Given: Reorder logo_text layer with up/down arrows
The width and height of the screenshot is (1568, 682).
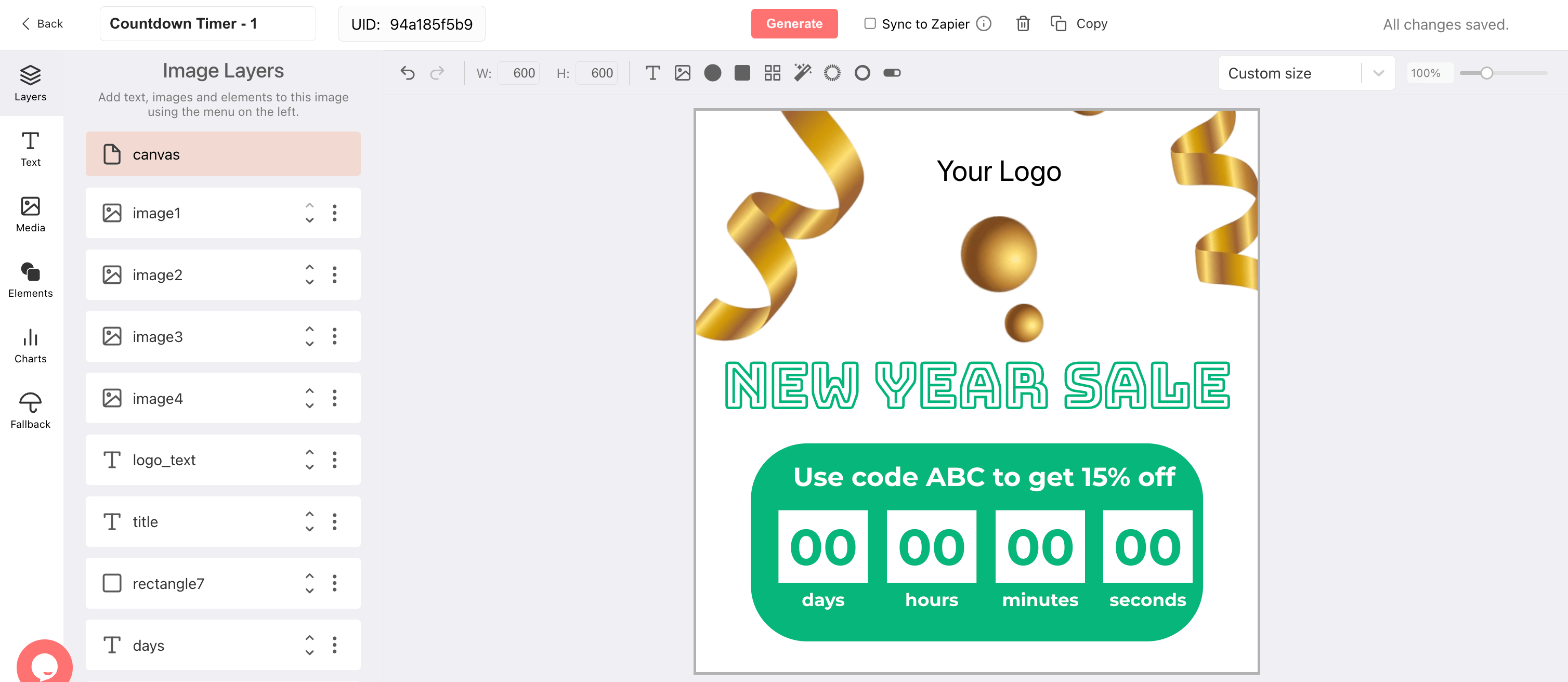Looking at the screenshot, I should click(309, 460).
